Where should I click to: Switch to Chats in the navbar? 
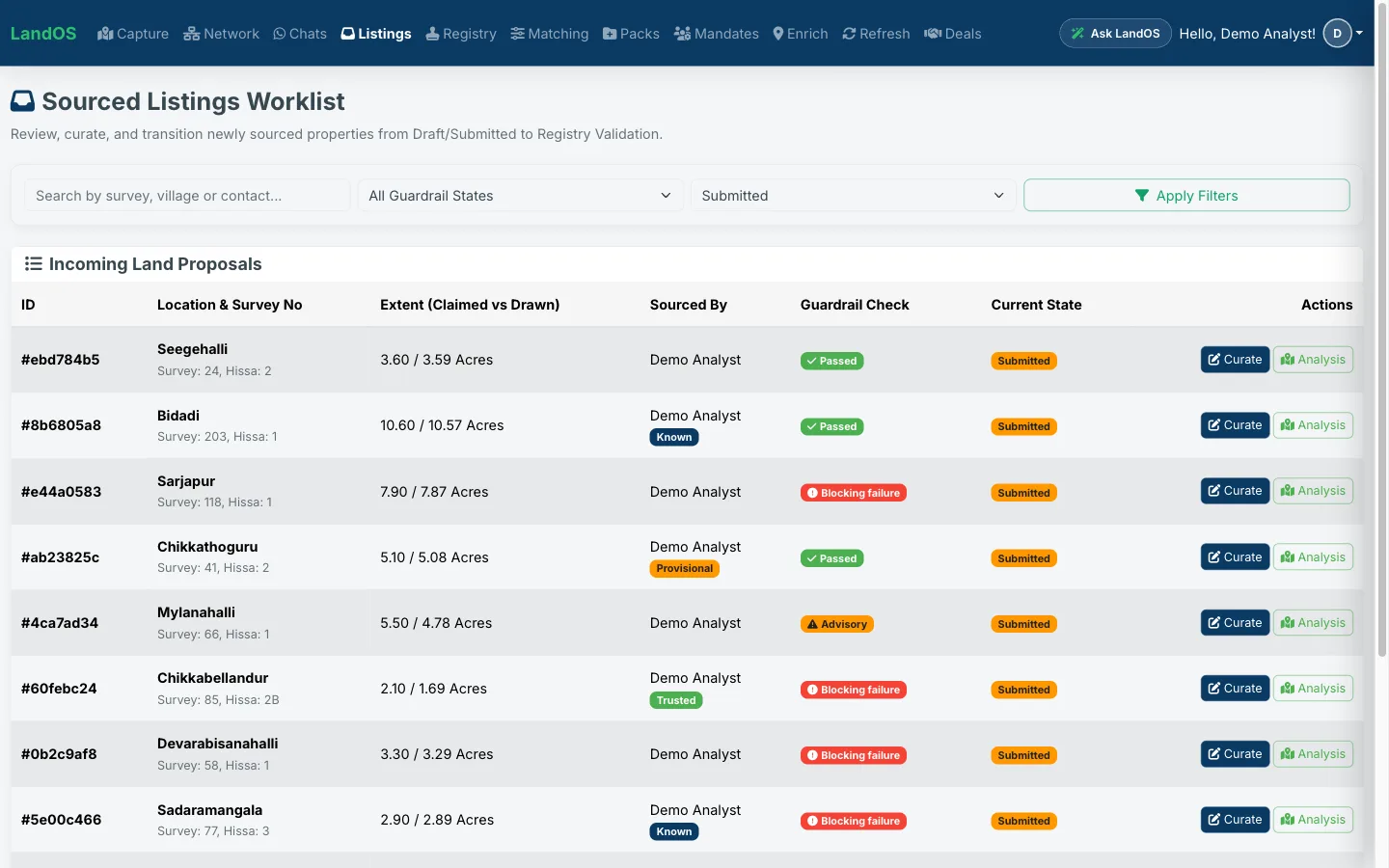pyautogui.click(x=300, y=34)
